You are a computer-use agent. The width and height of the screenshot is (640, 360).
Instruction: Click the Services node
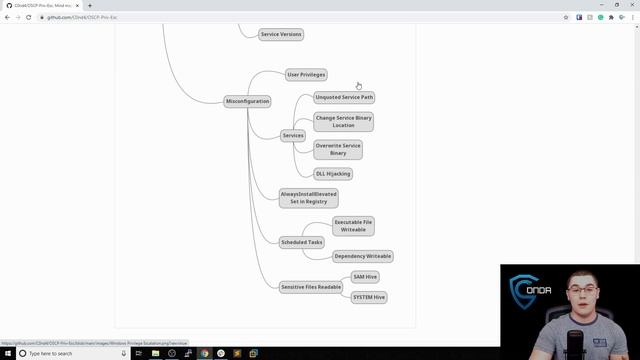click(293, 136)
